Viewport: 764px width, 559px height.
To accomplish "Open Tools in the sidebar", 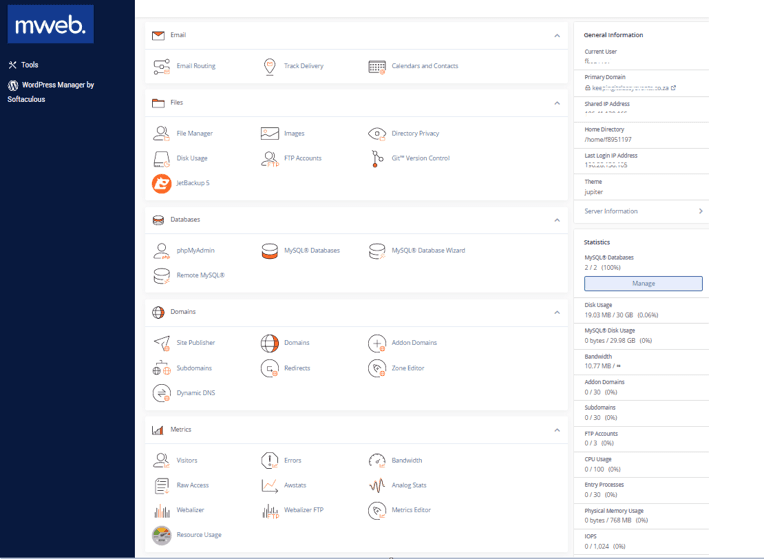I will click(23, 65).
